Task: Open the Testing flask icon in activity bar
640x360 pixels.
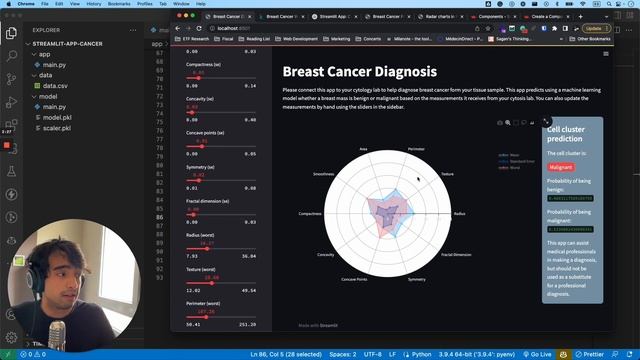Action: click(11, 171)
